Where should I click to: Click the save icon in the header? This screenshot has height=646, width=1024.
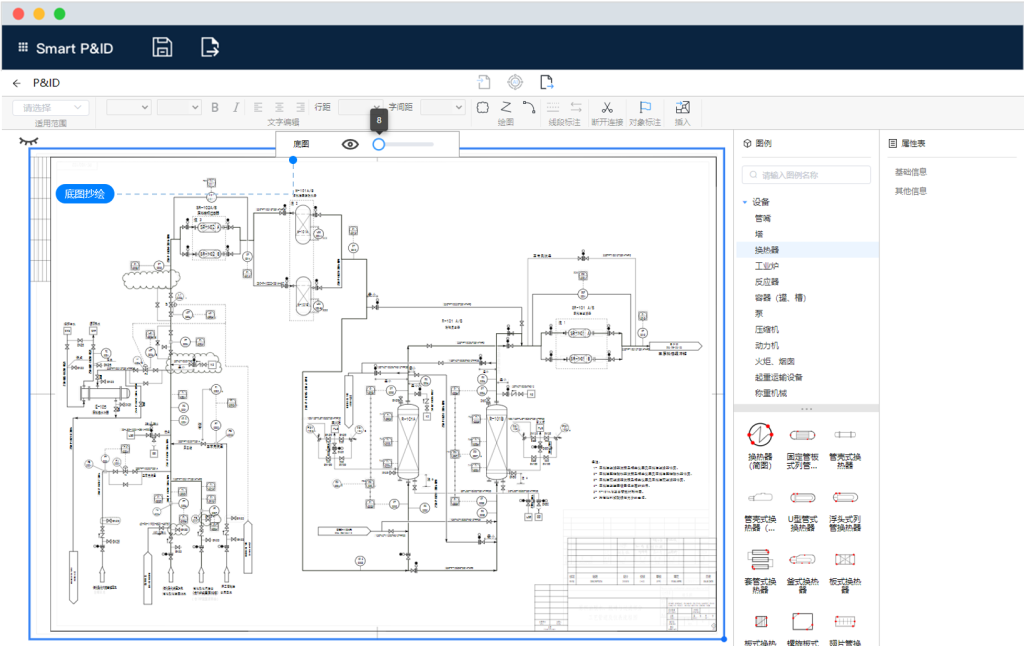[x=162, y=47]
